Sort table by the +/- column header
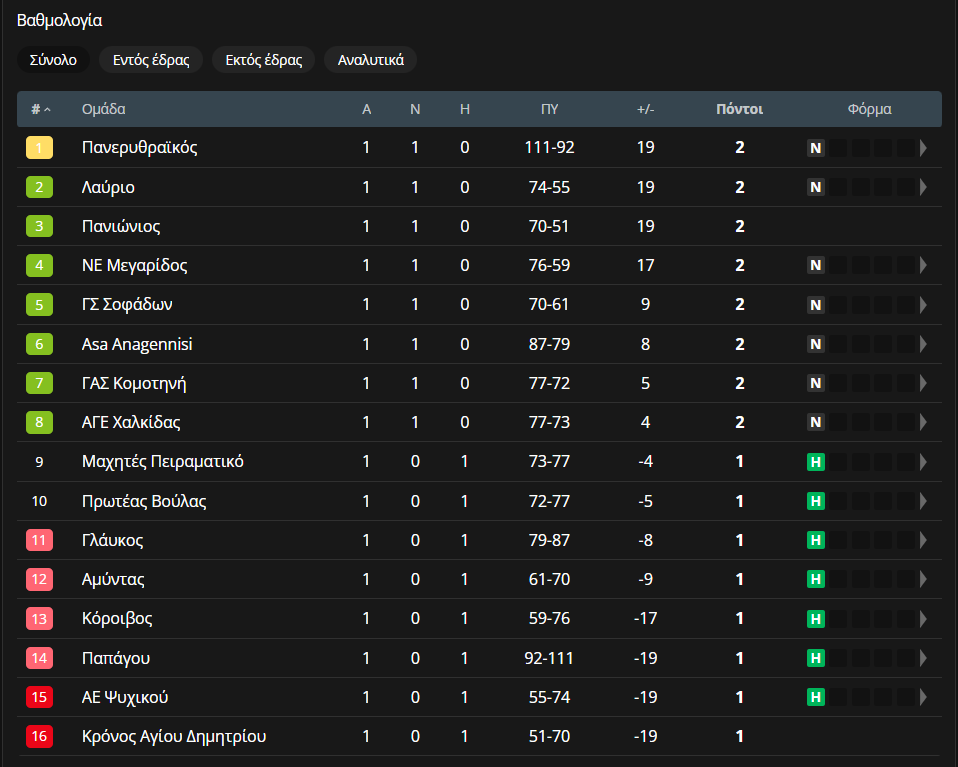 [645, 109]
